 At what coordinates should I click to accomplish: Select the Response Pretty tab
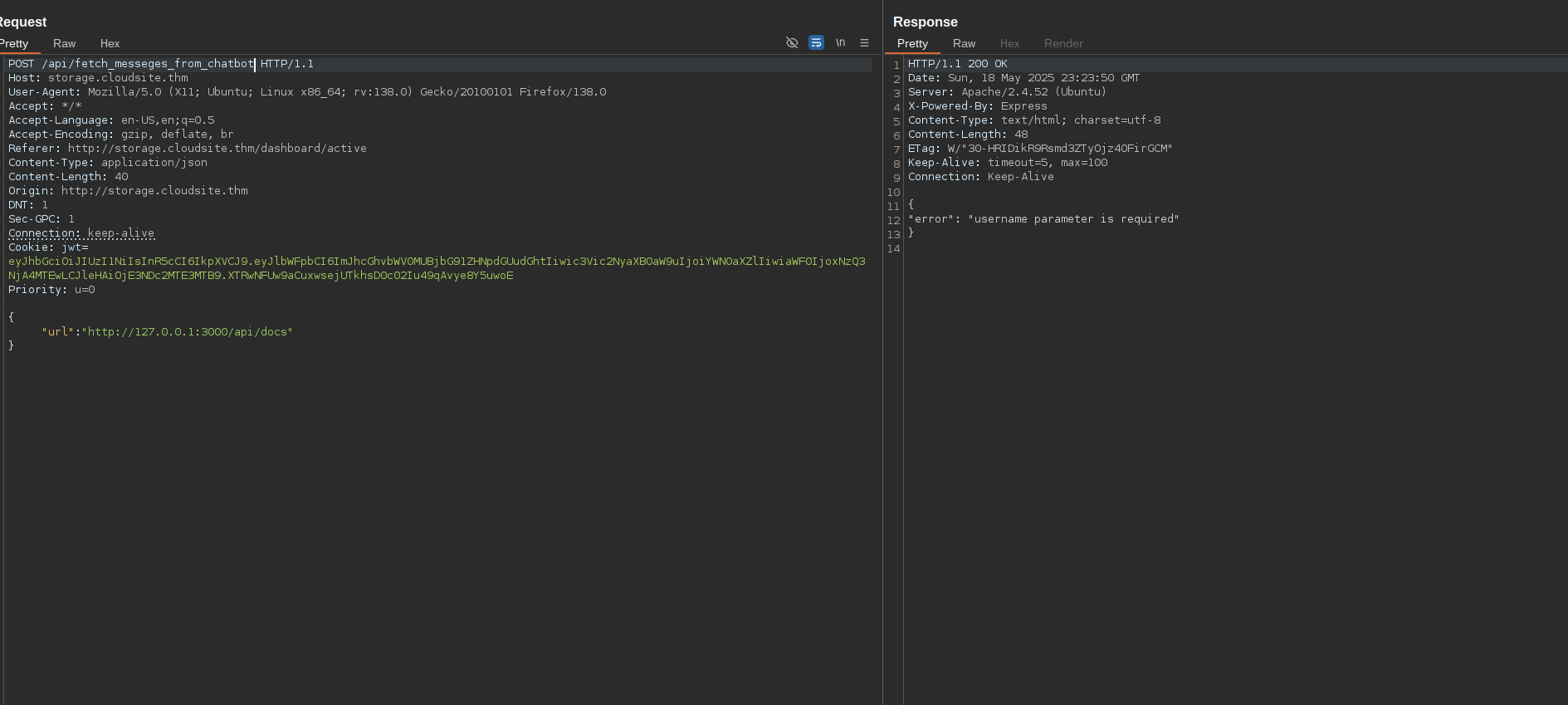click(912, 43)
